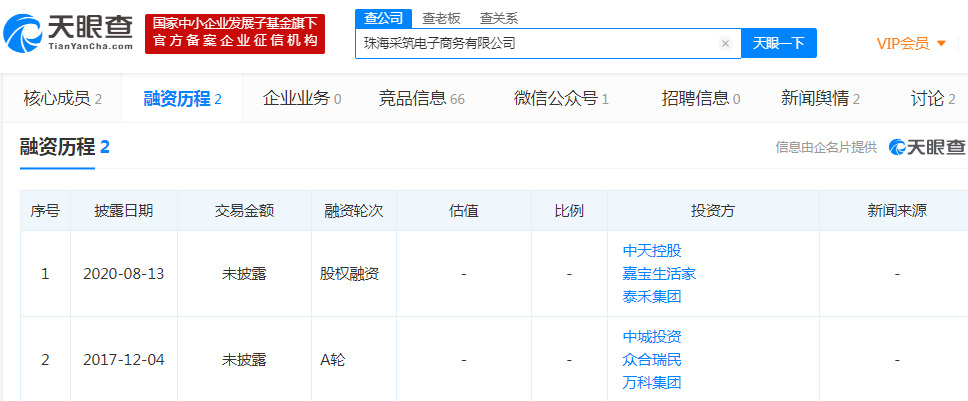The width and height of the screenshot is (968, 401).
Task: Click 未披露 amount in the 2017-12-04 row
Action: pyautogui.click(x=244, y=360)
